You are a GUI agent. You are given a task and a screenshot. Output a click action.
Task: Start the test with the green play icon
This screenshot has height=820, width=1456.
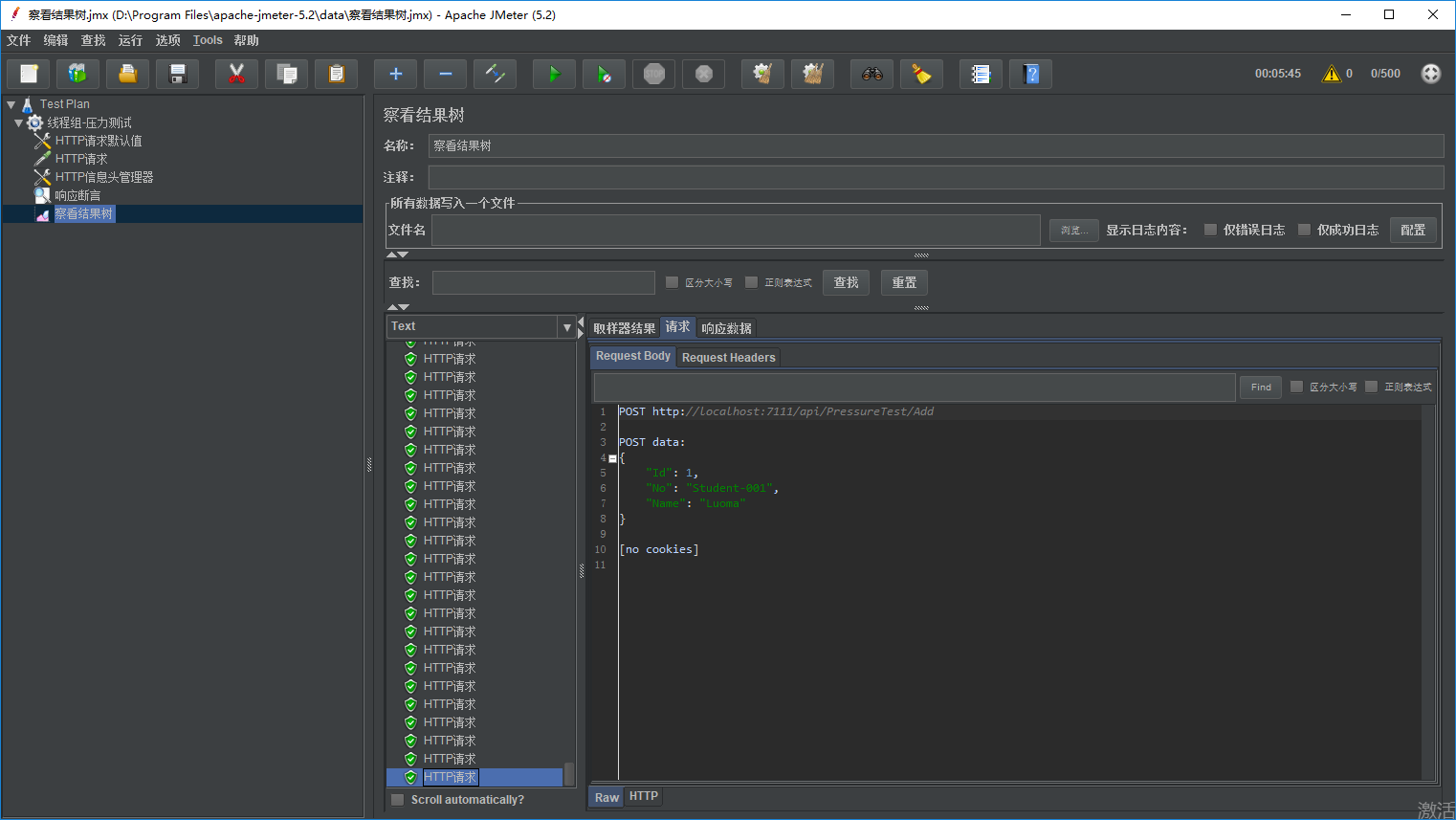555,74
